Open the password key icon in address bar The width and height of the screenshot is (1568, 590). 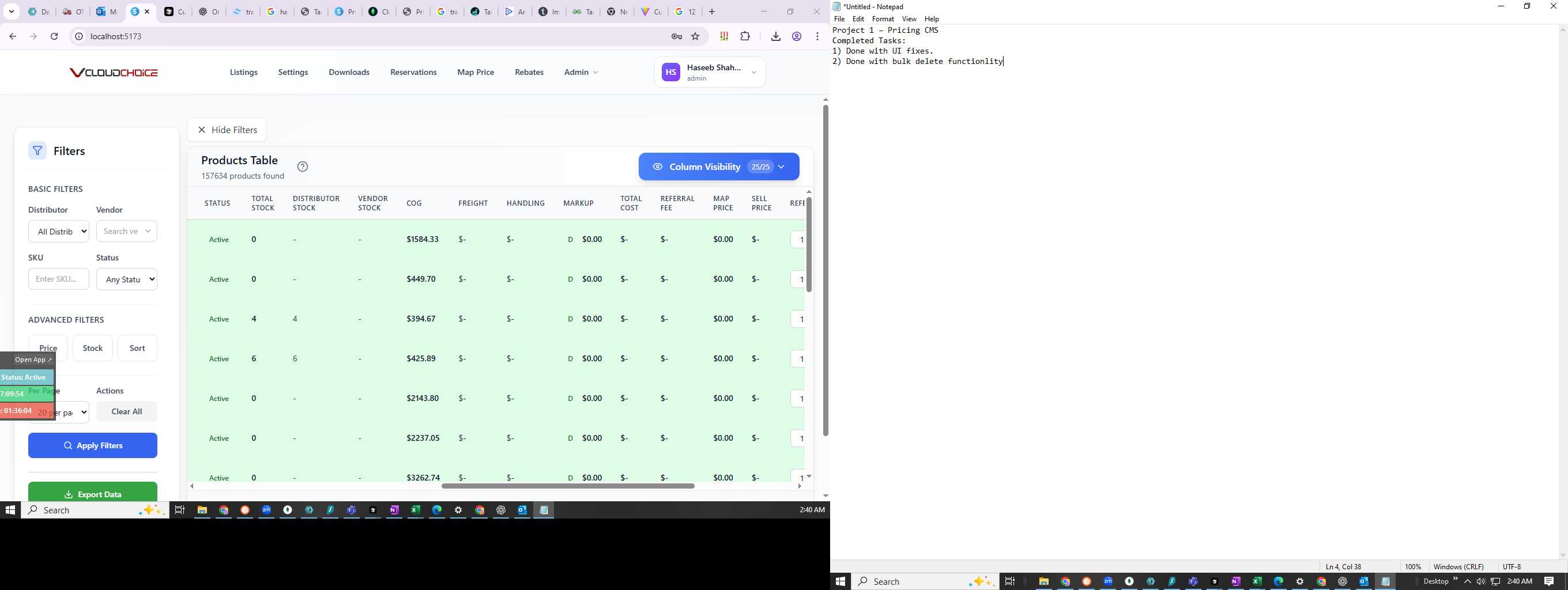tap(676, 36)
